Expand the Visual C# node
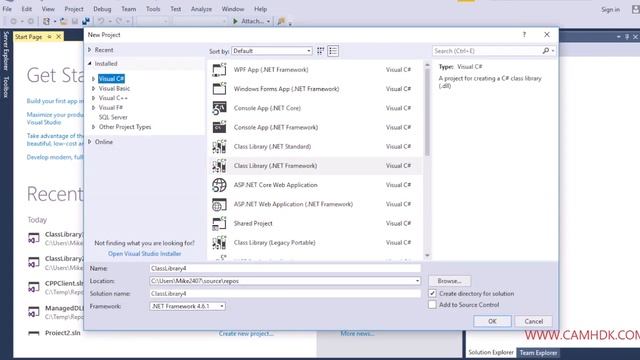The height and width of the screenshot is (360, 640). [x=93, y=79]
